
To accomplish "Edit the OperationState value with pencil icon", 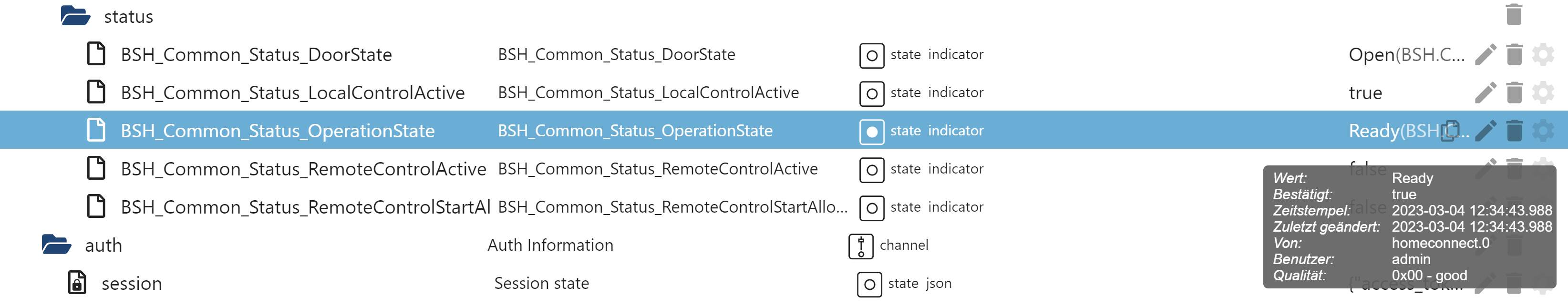I will click(1485, 131).
